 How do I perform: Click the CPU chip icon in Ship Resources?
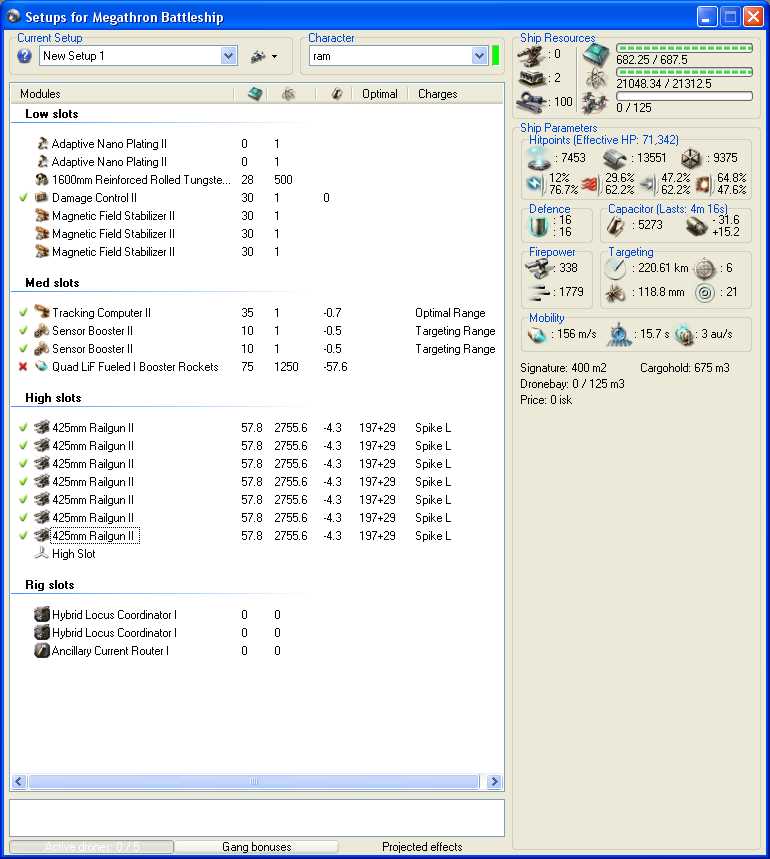[x=596, y=55]
